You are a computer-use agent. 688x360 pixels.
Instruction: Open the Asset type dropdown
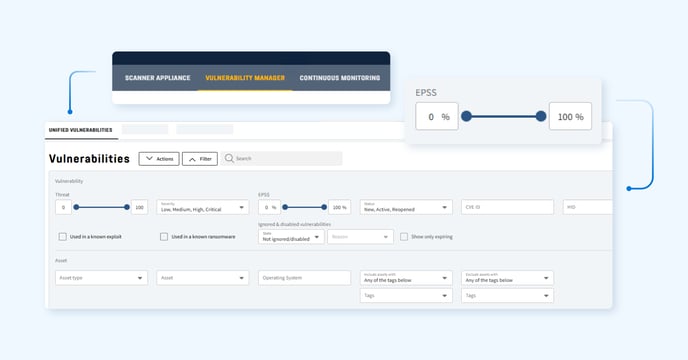[101, 278]
